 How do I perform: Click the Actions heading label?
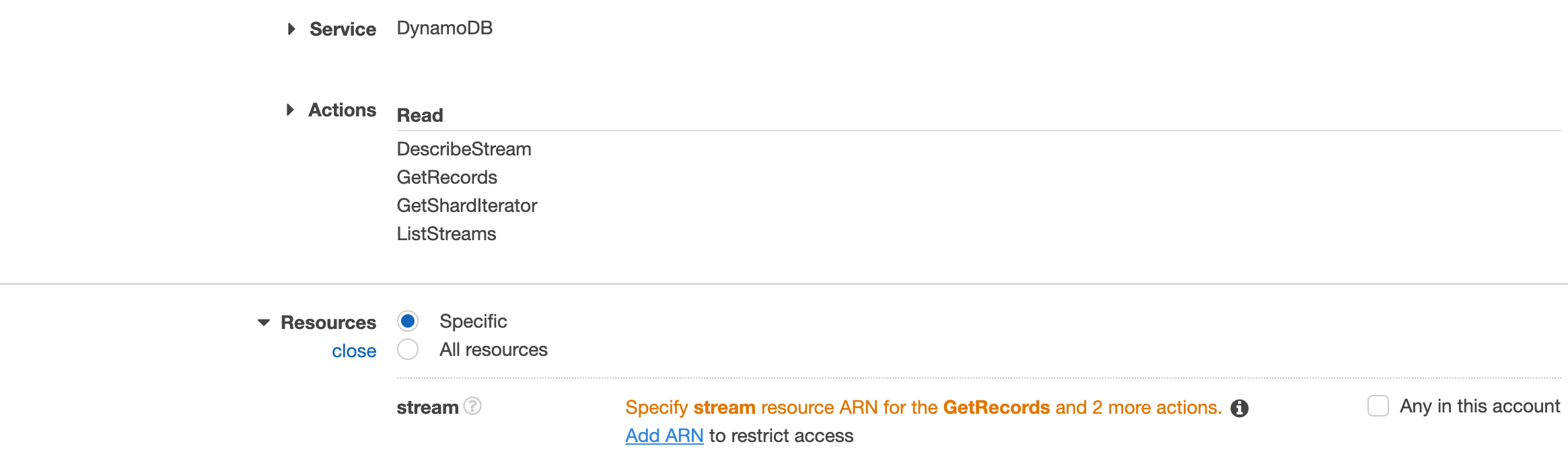coord(342,110)
